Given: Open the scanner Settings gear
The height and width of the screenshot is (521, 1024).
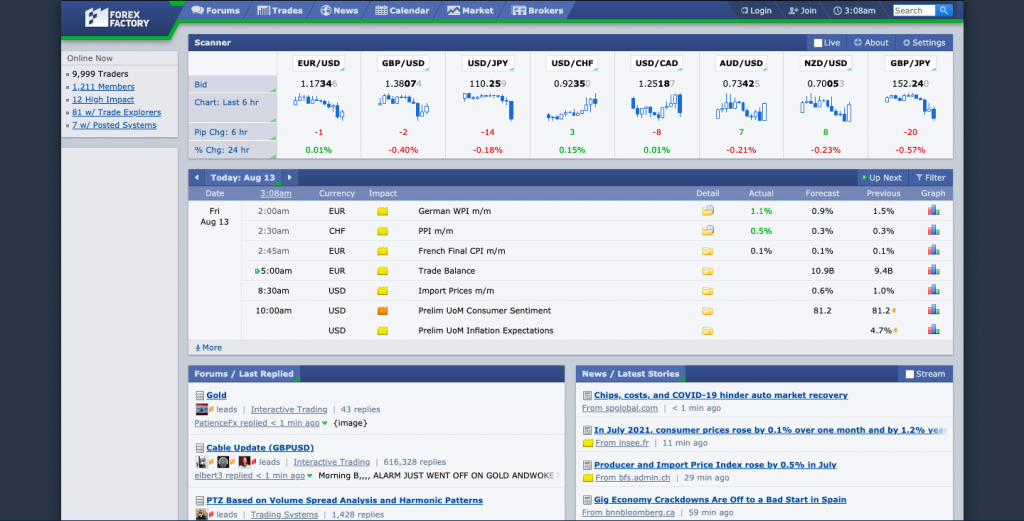Looking at the screenshot, I should (x=924, y=42).
